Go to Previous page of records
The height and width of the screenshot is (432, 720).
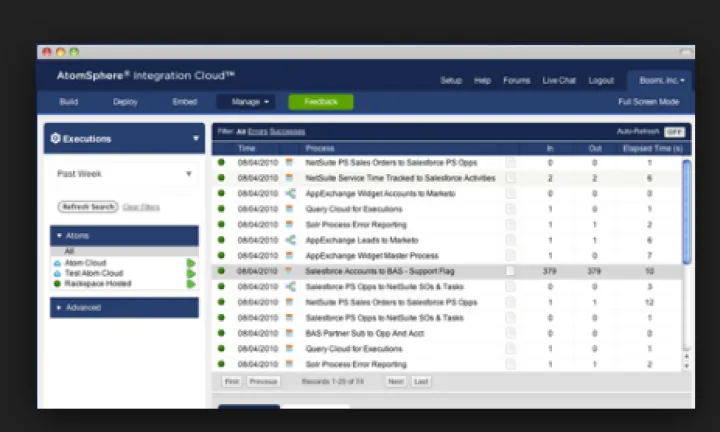[x=263, y=382]
